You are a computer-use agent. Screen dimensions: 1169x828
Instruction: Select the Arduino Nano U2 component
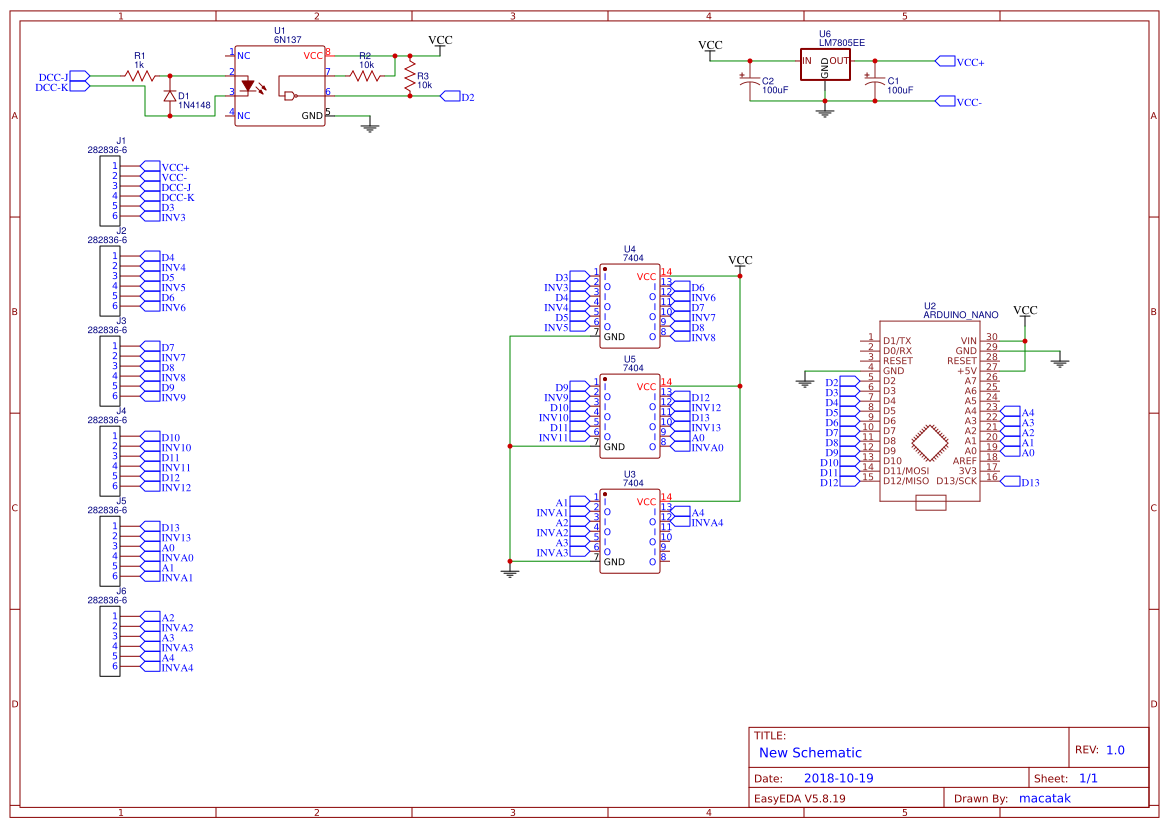coord(930,410)
